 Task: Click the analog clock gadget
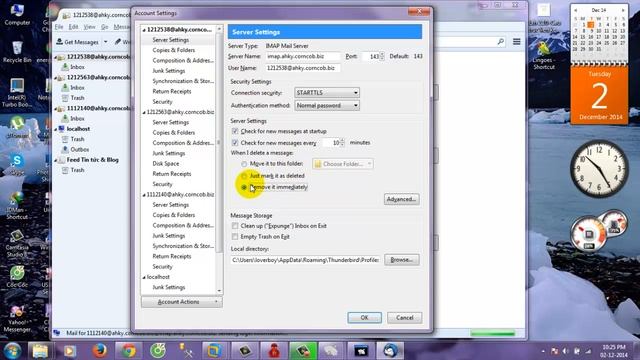(599, 169)
